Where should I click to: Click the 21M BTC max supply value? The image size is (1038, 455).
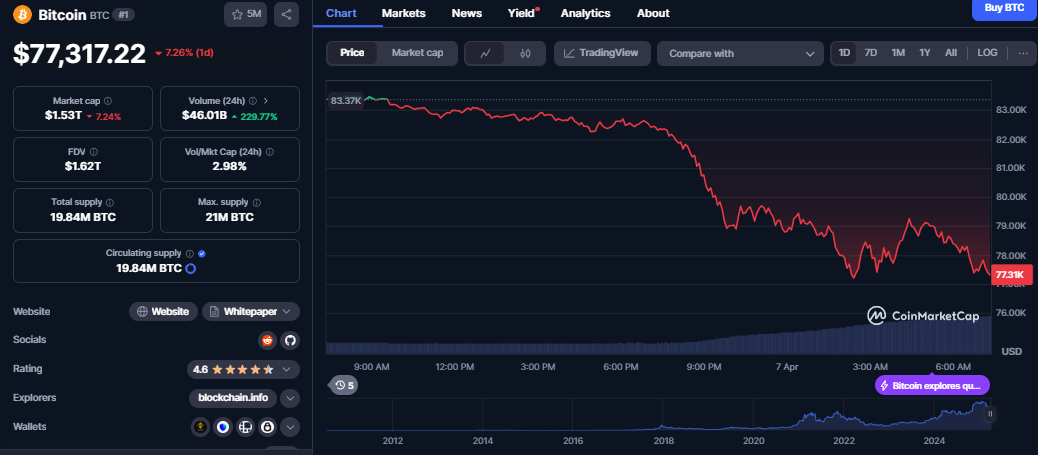click(x=230, y=217)
